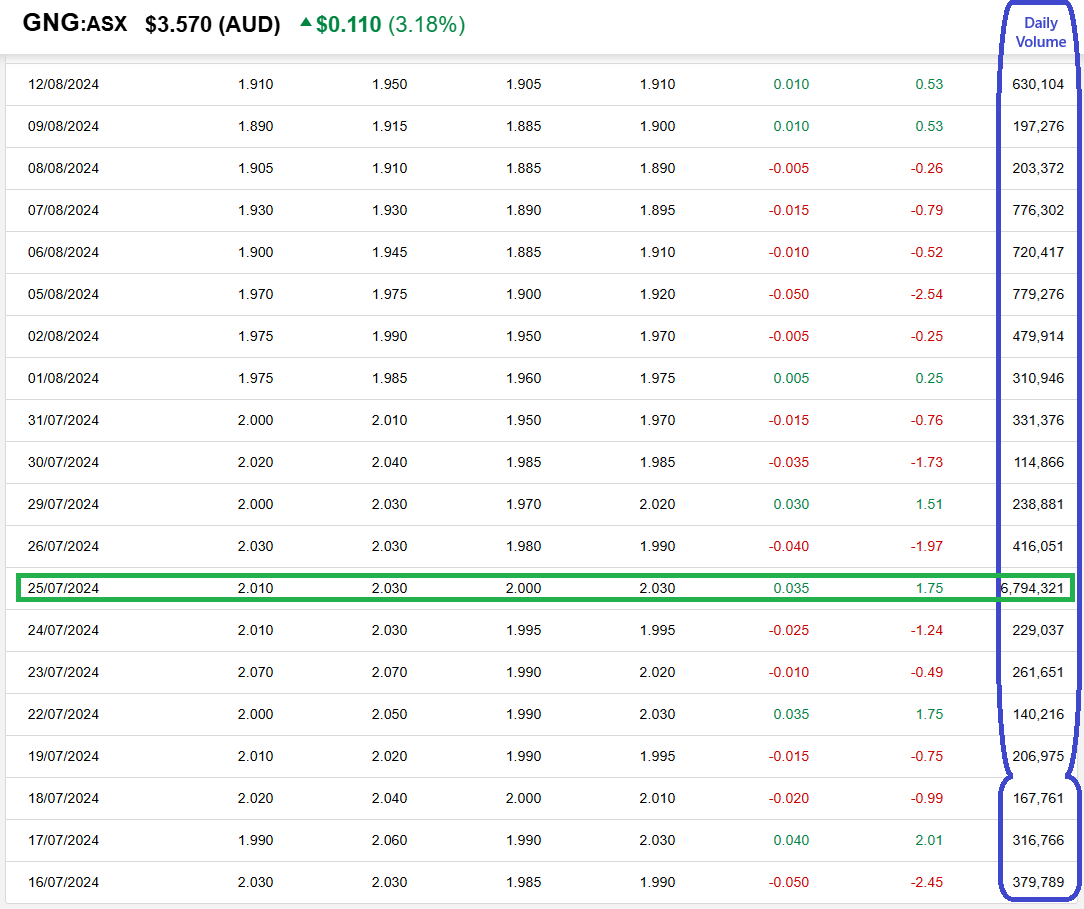The width and height of the screenshot is (1084, 909).
Task: Select the highlighted 25/07/2024 date cell
Action: pyautogui.click(x=63, y=588)
